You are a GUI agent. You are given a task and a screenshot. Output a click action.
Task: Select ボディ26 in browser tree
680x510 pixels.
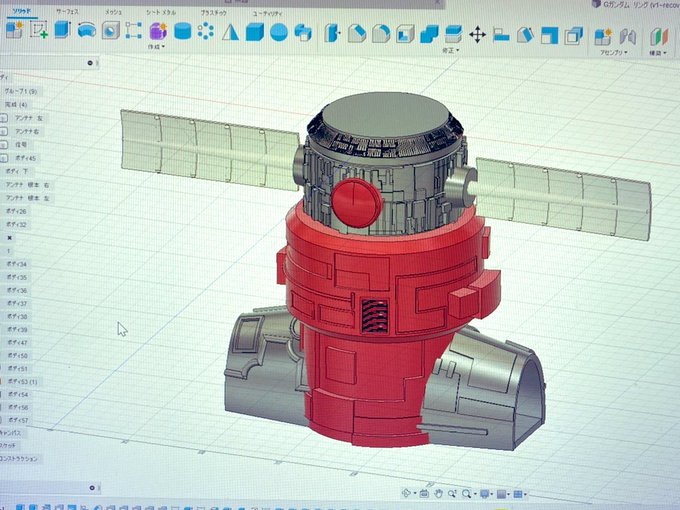click(x=16, y=211)
